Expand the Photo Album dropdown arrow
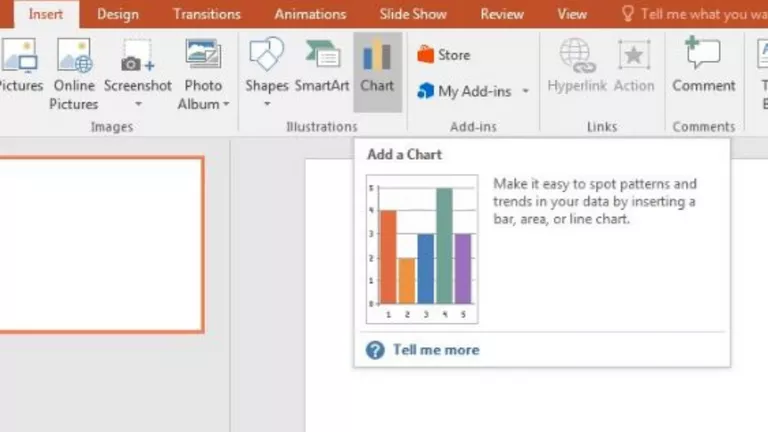Image resolution: width=768 pixels, height=432 pixels. [226, 104]
